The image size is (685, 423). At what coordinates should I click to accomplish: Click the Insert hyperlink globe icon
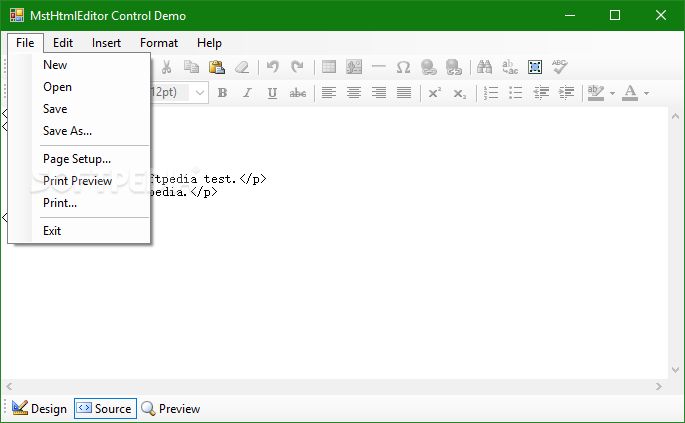click(429, 67)
